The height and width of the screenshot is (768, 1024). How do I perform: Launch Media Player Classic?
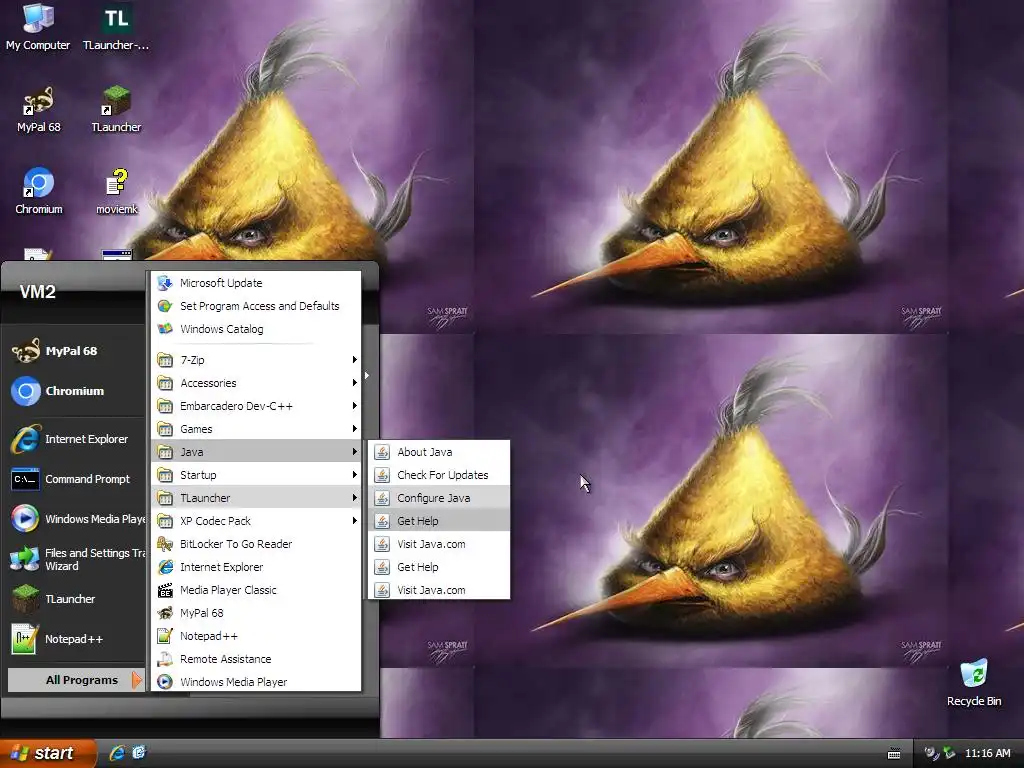[x=256, y=590]
